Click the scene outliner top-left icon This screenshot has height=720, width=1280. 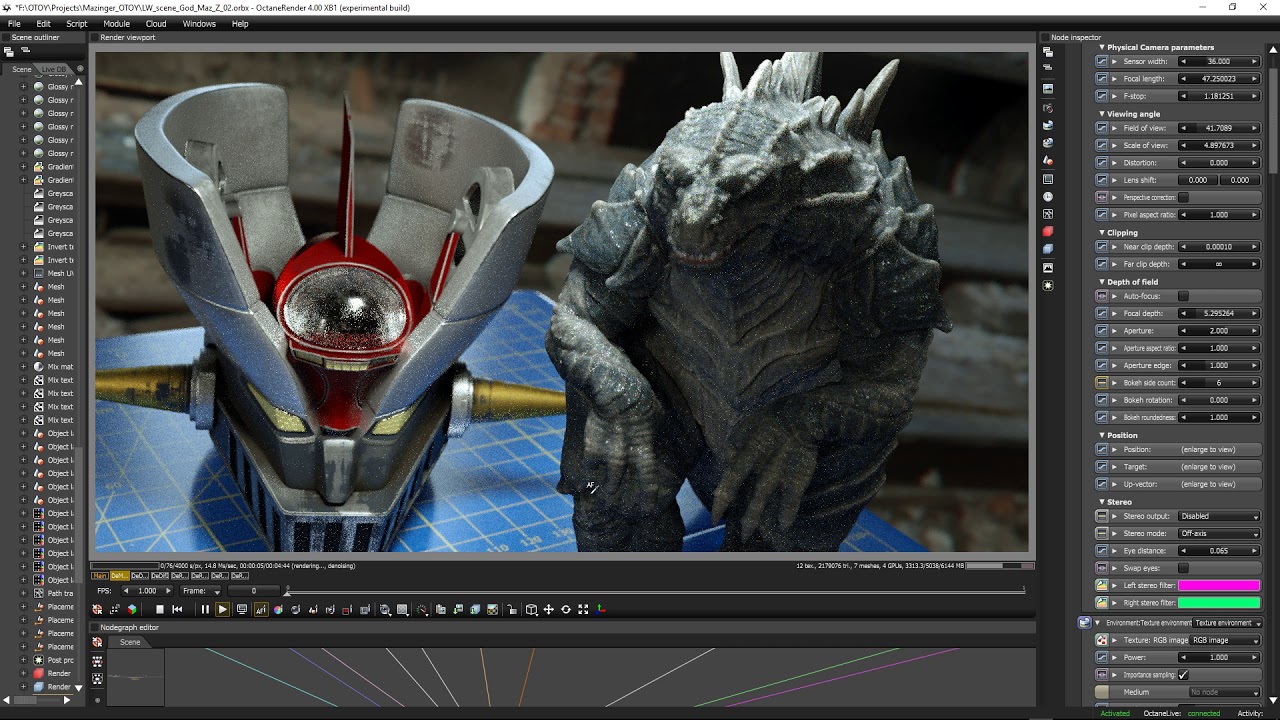click(x=9, y=50)
